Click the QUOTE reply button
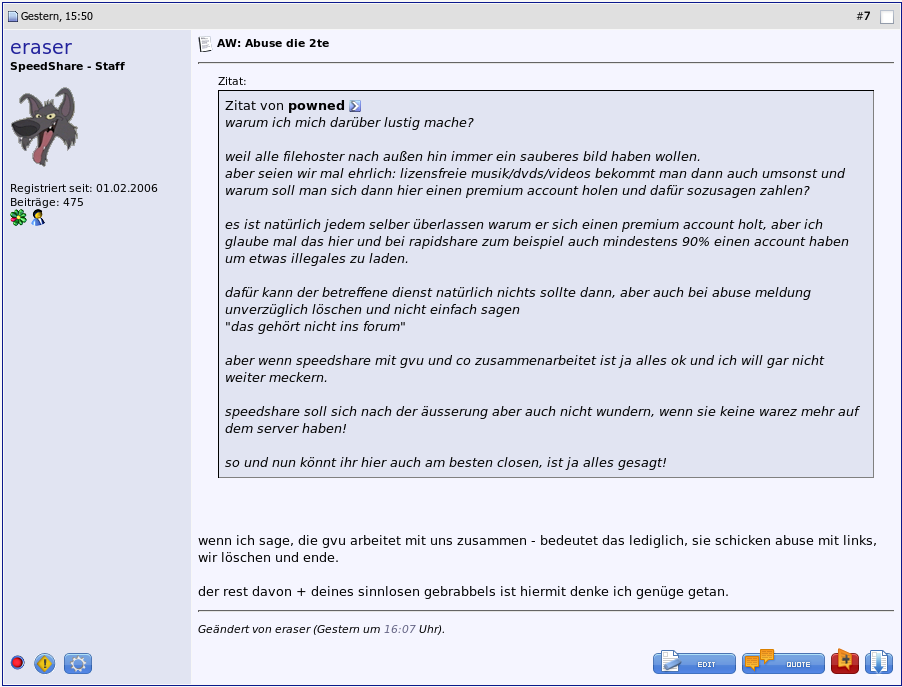 [783, 662]
